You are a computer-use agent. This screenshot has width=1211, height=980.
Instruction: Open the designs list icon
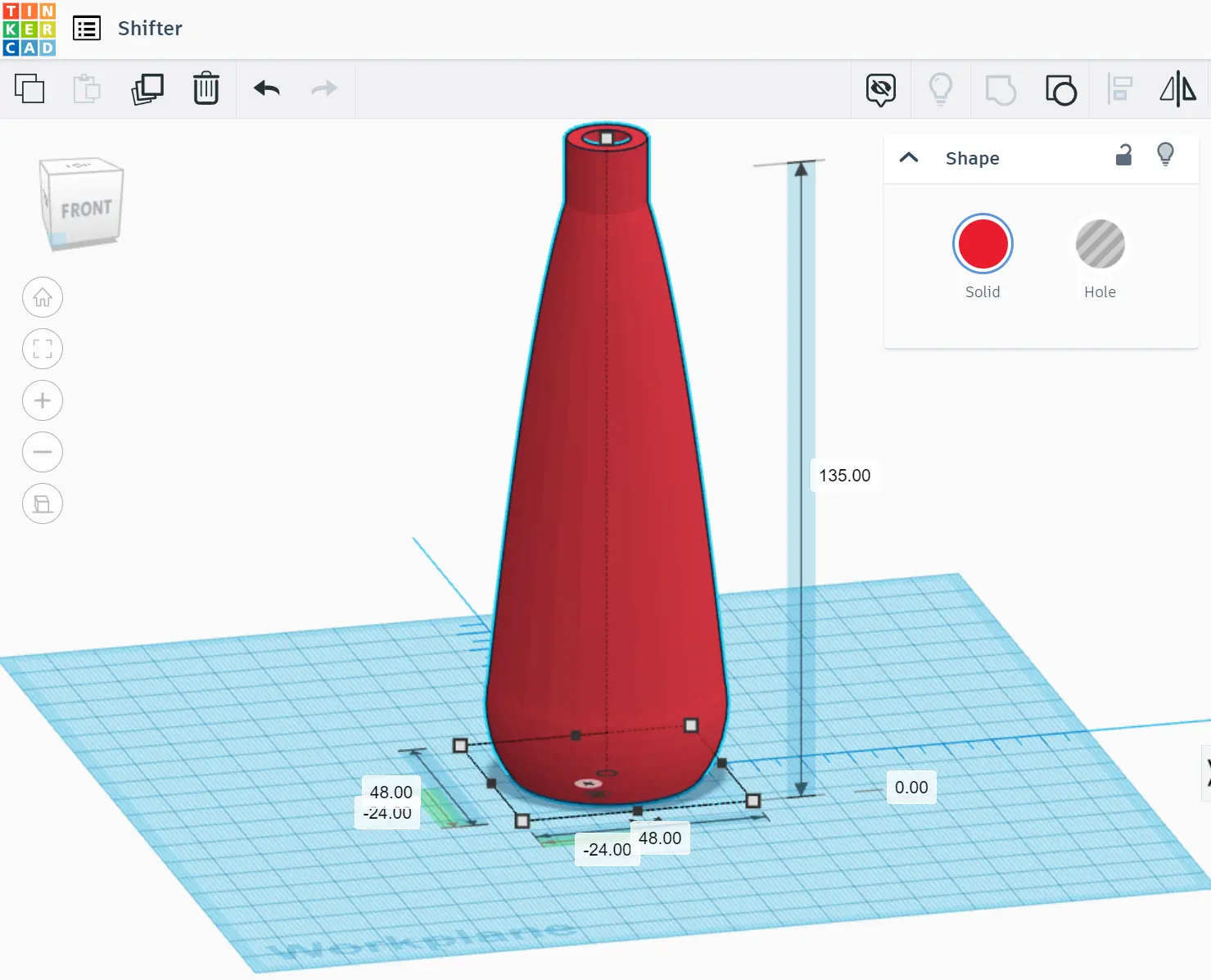(87, 29)
